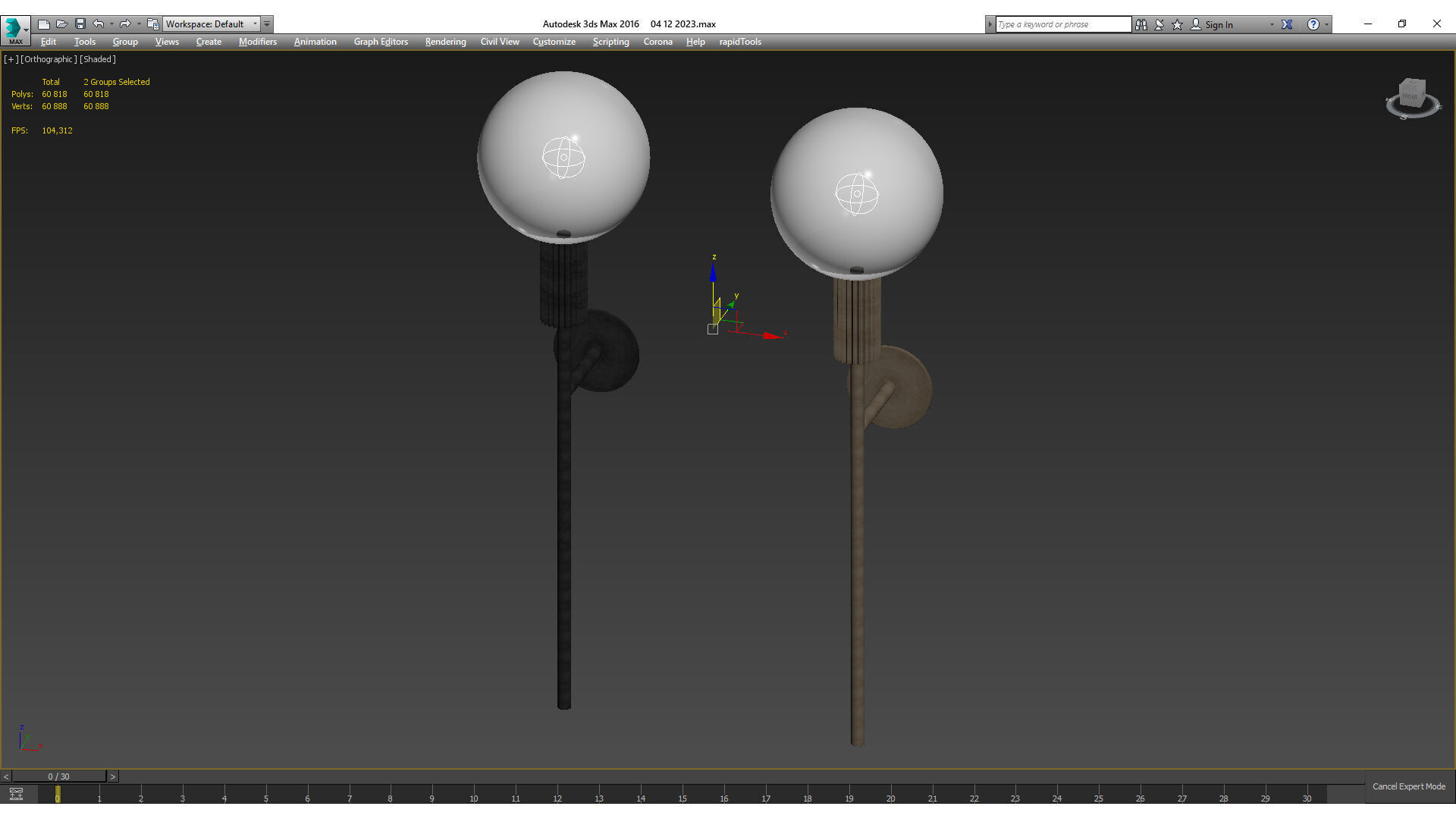Click the Redo arrow icon

point(125,24)
